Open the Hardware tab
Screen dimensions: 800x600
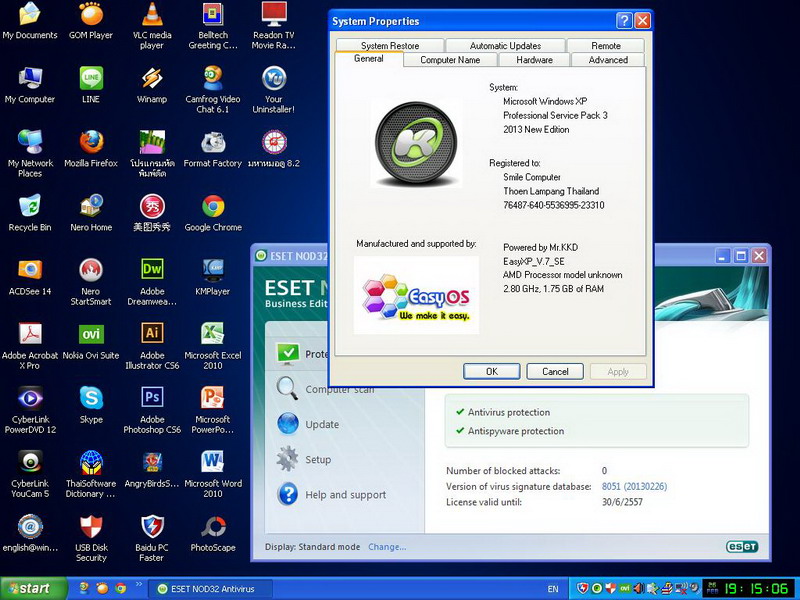[534, 60]
